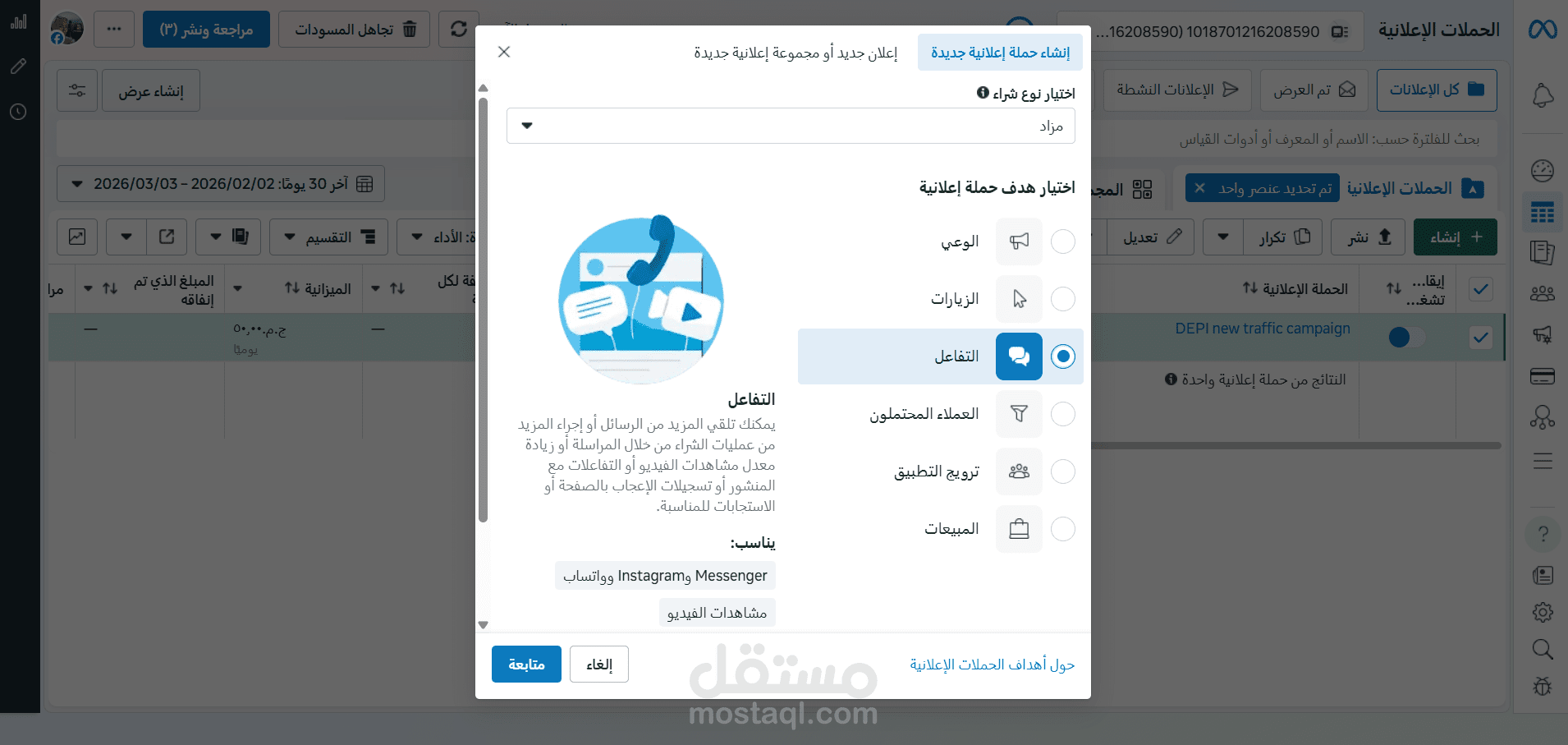
Task: Click the refresh icon in top bar
Action: click(459, 30)
